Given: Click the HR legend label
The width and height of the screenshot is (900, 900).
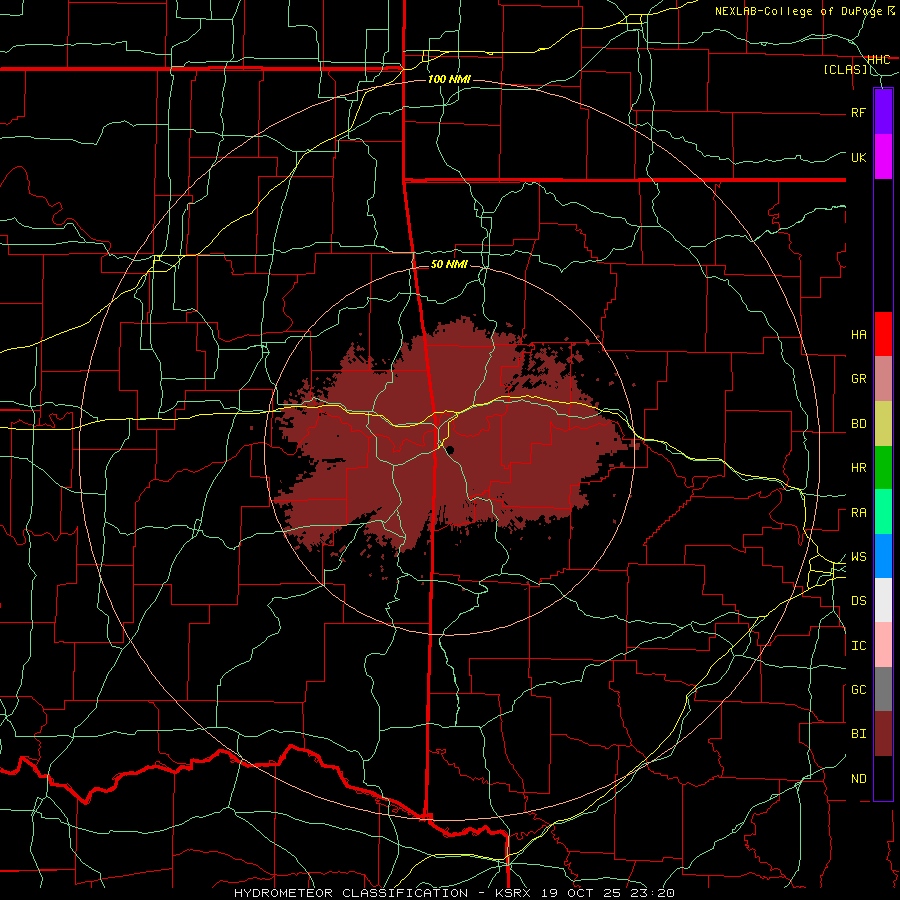Looking at the screenshot, I should [858, 468].
